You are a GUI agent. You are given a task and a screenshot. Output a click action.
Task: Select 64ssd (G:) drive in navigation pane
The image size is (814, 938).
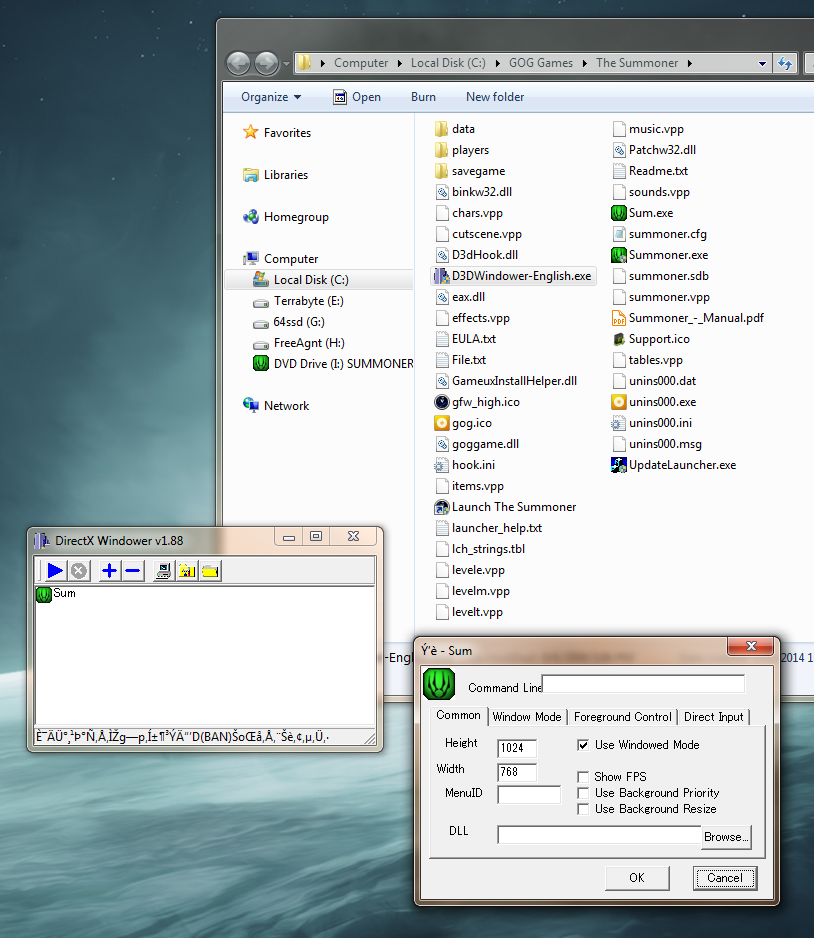coord(289,322)
